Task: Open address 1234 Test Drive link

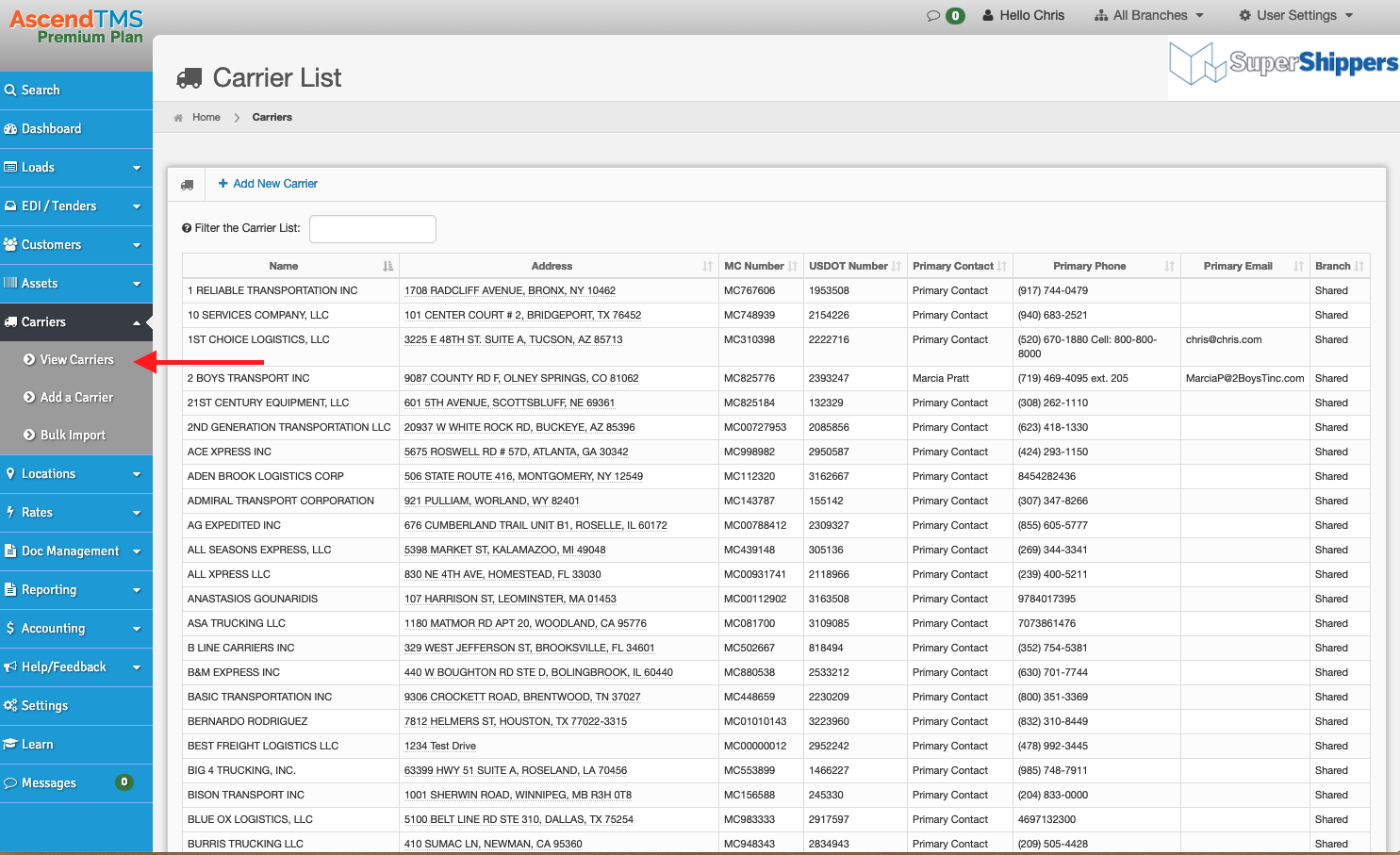Action: click(440, 747)
